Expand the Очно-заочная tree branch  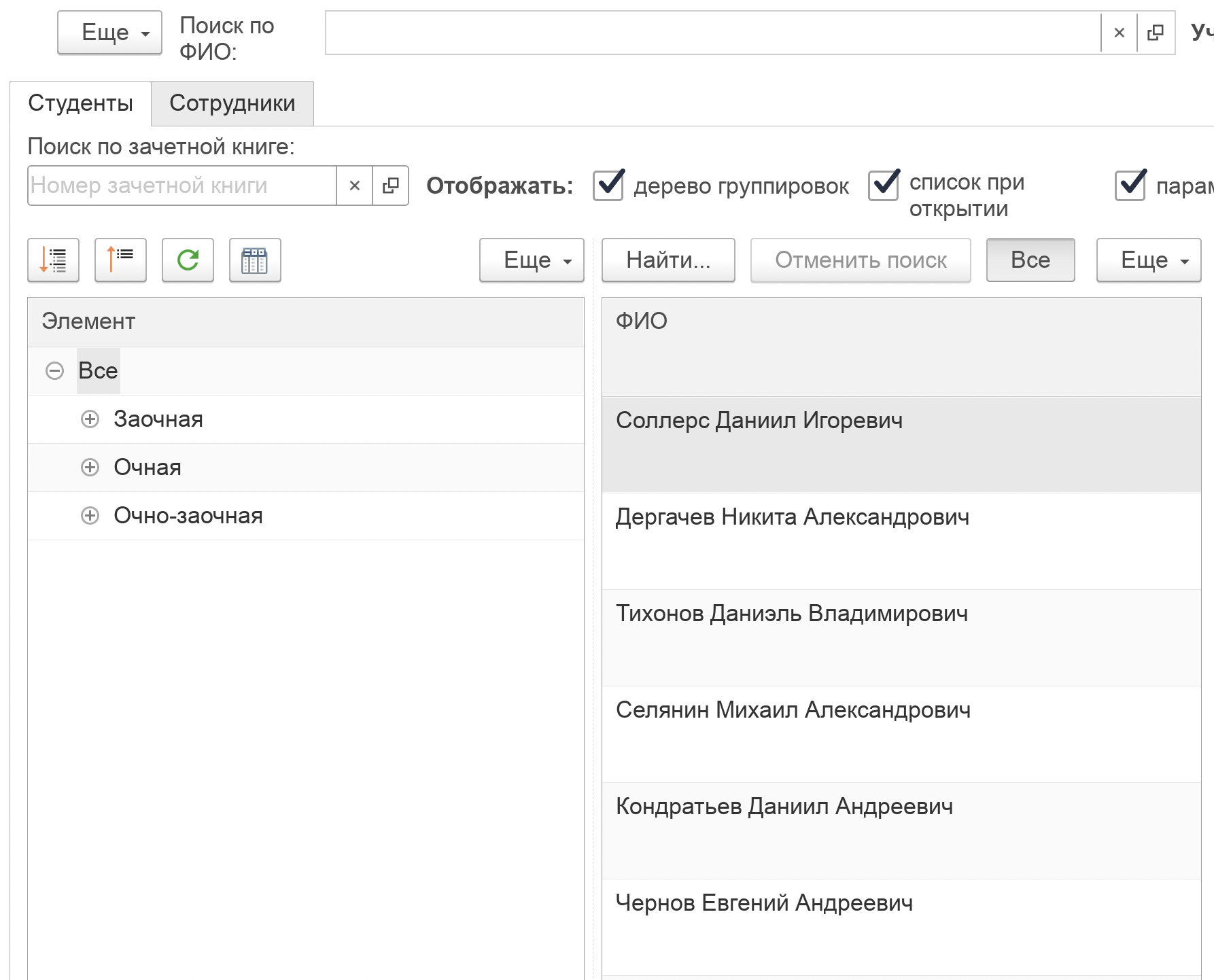pyautogui.click(x=90, y=516)
